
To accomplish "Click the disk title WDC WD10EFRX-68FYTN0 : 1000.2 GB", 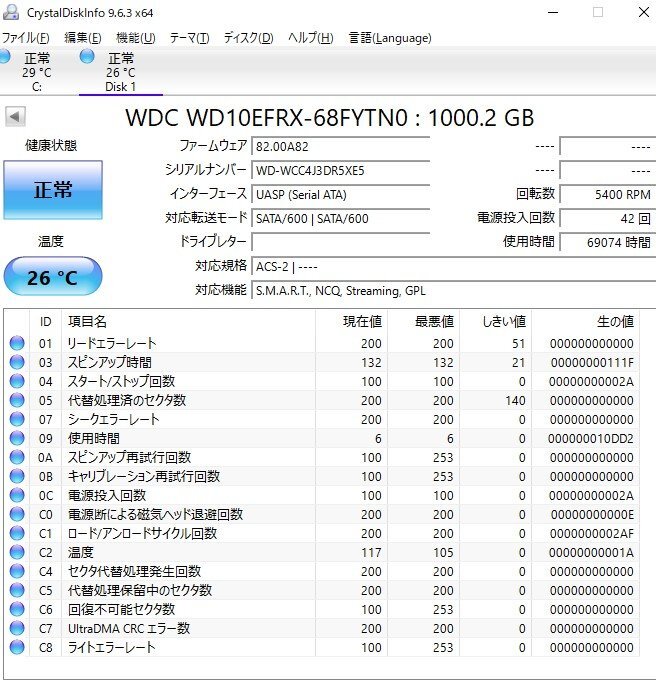I will [330, 117].
